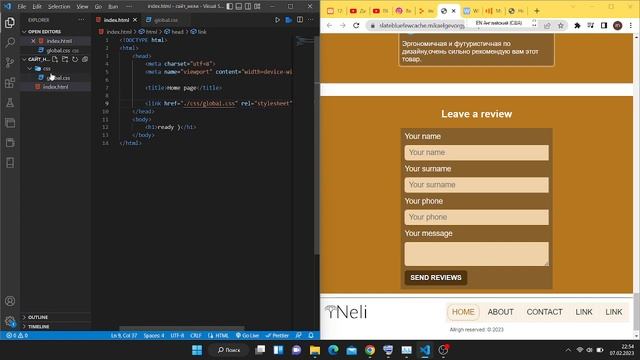Click the Run play icon in the editor title bar

277,20
